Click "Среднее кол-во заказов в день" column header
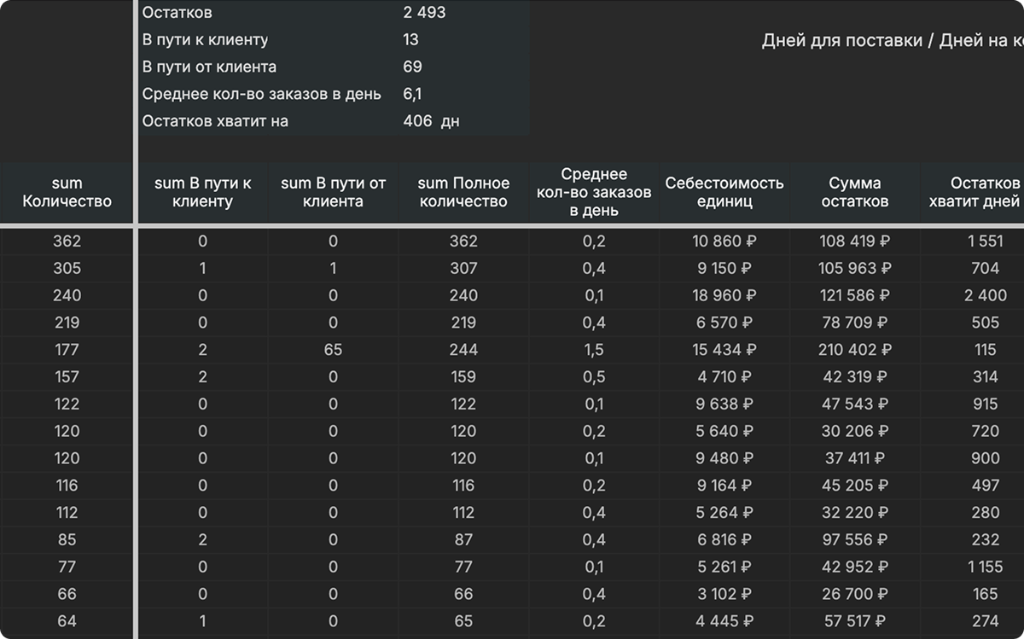Screen dimensions: 1024x639 pos(594,192)
